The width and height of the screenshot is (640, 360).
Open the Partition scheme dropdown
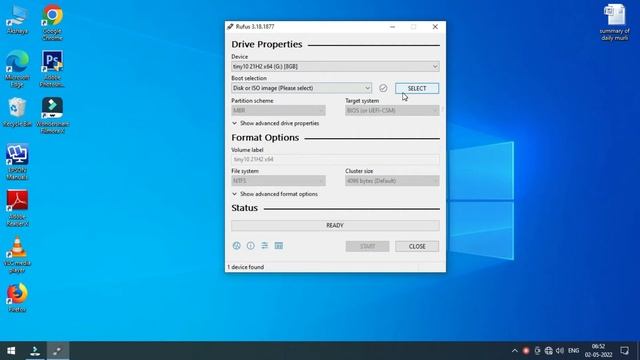click(278, 110)
